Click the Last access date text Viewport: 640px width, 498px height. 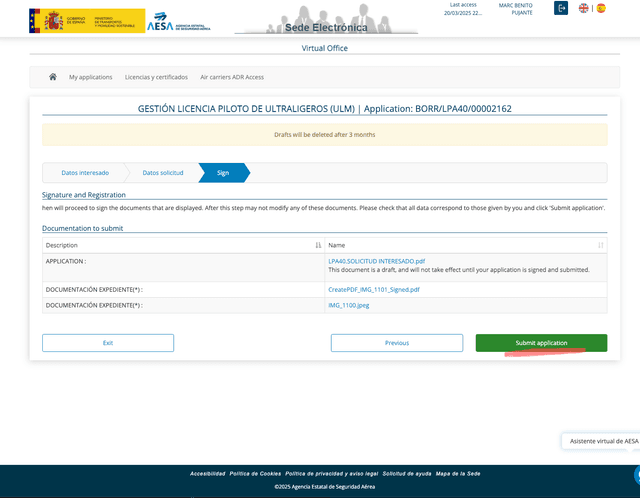(463, 9)
